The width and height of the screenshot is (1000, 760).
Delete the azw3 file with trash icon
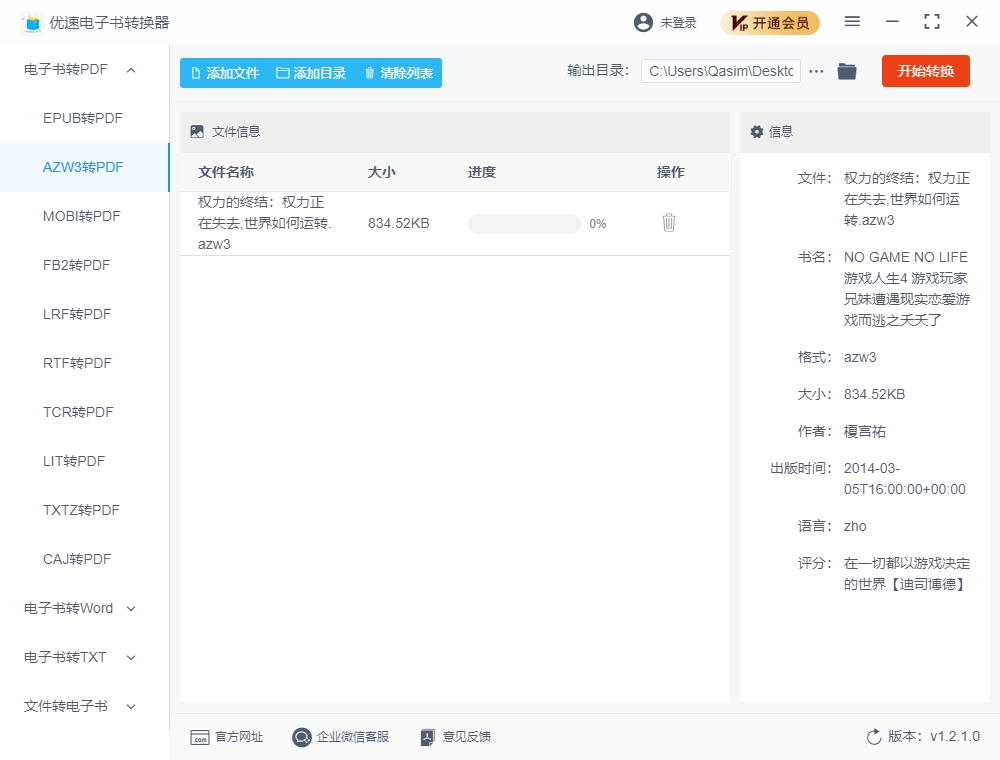(x=669, y=223)
